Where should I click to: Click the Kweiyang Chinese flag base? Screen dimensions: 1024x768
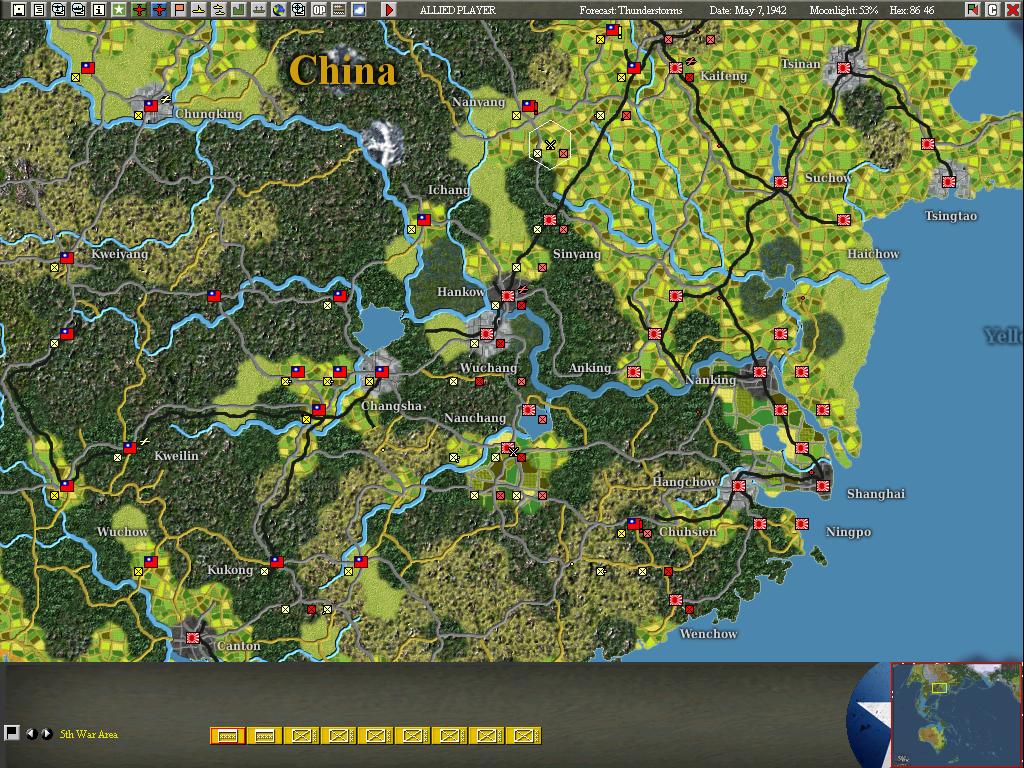[67, 257]
